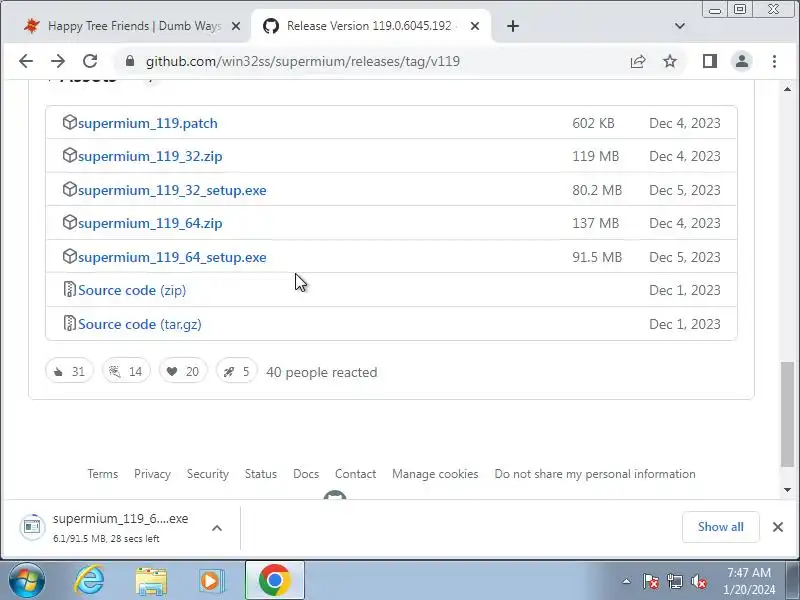Open the taskbar clock and date

point(749,581)
